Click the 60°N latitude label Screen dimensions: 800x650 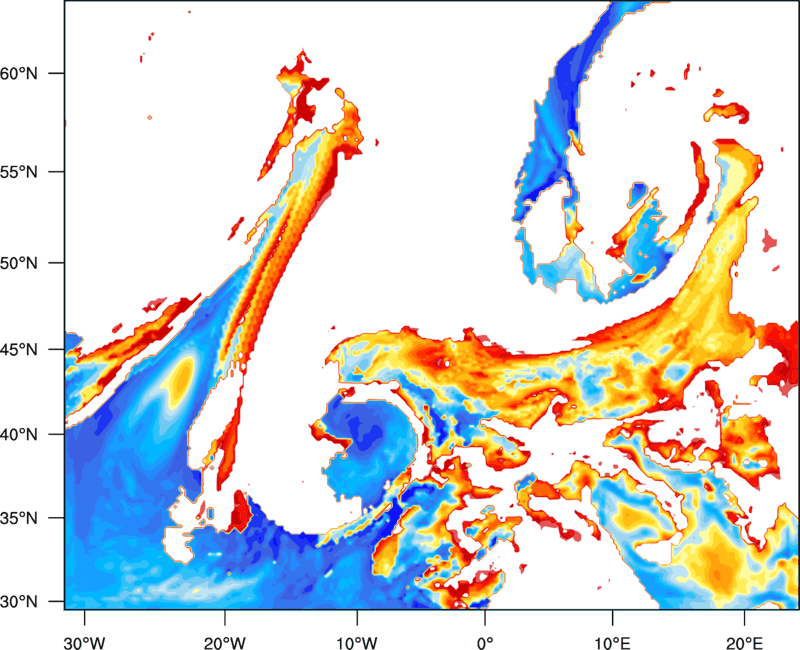point(19,73)
